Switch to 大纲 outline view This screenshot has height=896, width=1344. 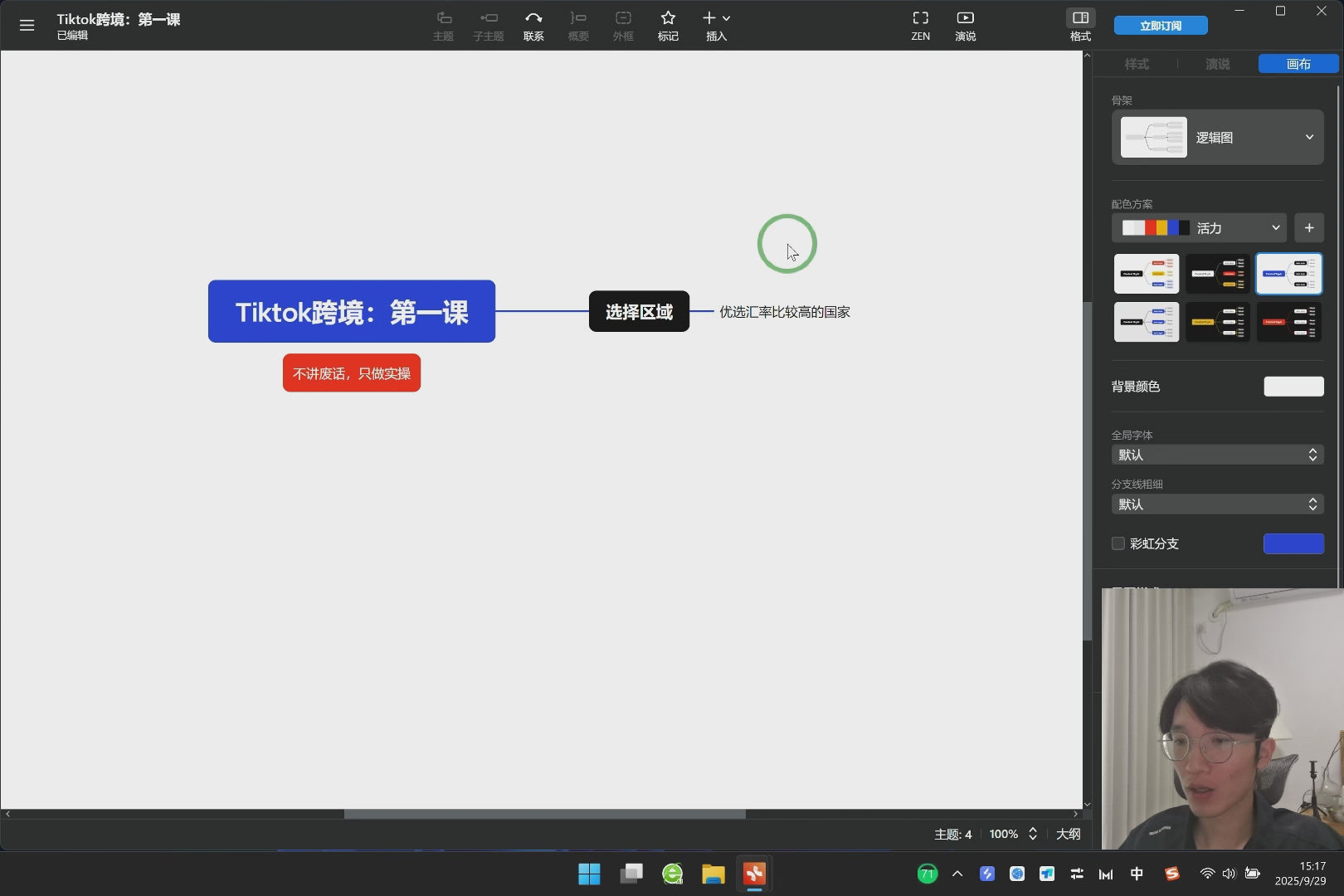pos(1068,834)
